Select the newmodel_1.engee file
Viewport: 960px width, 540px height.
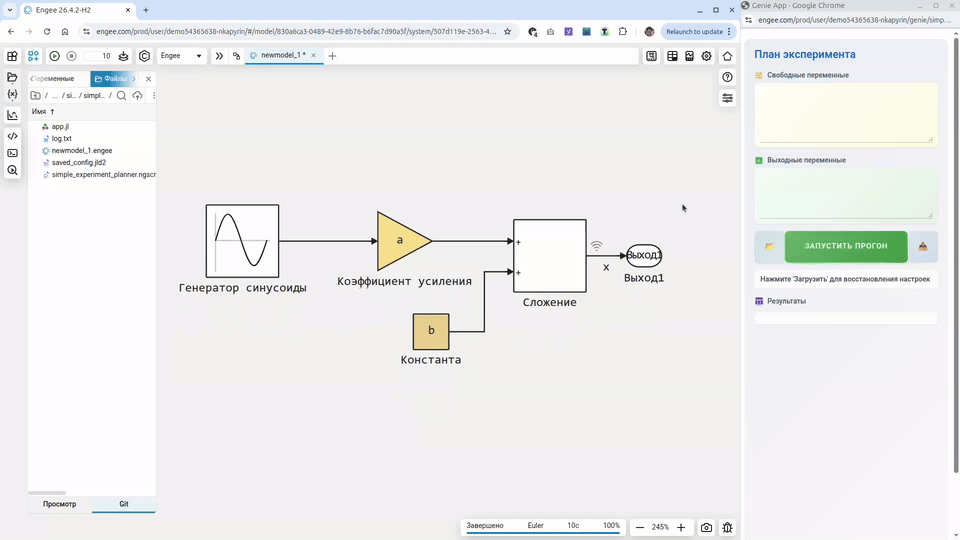tap(81, 151)
